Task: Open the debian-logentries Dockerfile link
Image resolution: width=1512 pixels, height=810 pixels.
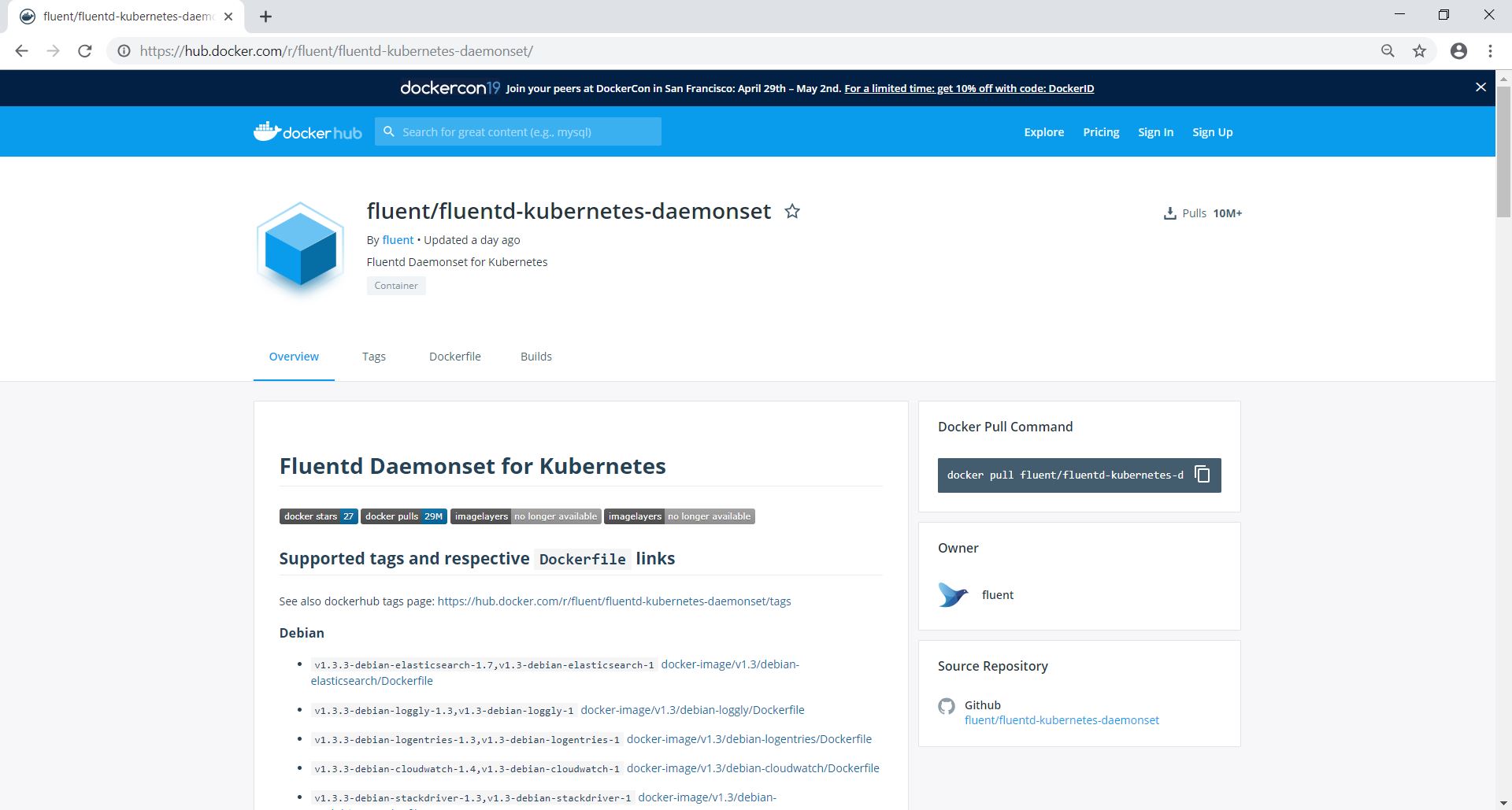Action: click(x=749, y=739)
